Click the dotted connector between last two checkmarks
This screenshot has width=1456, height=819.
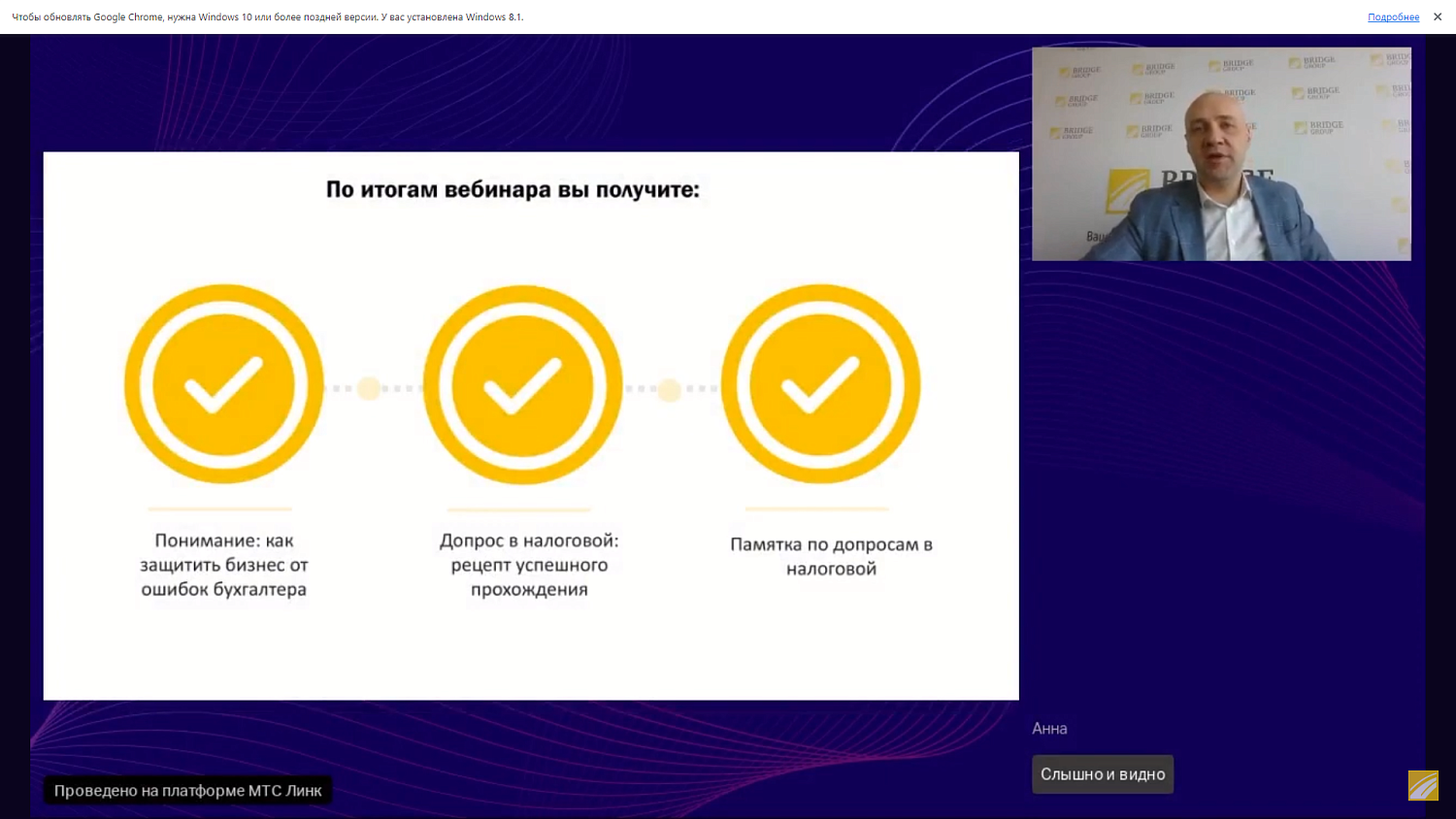coord(670,389)
